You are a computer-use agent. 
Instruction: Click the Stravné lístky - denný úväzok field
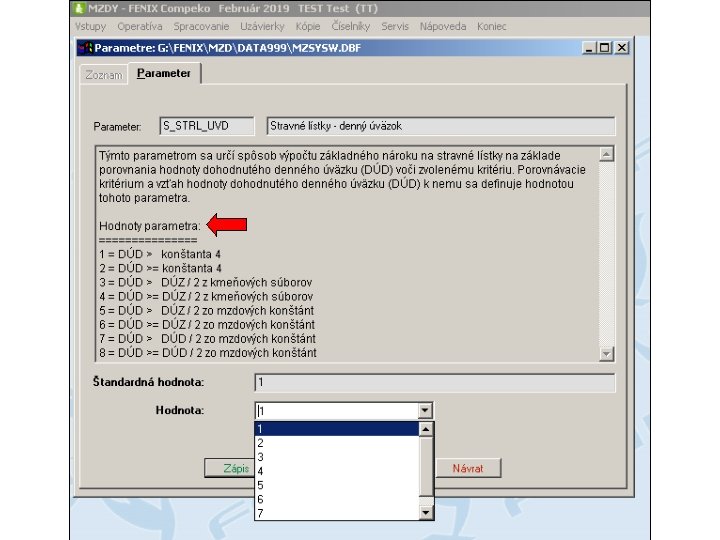click(440, 126)
